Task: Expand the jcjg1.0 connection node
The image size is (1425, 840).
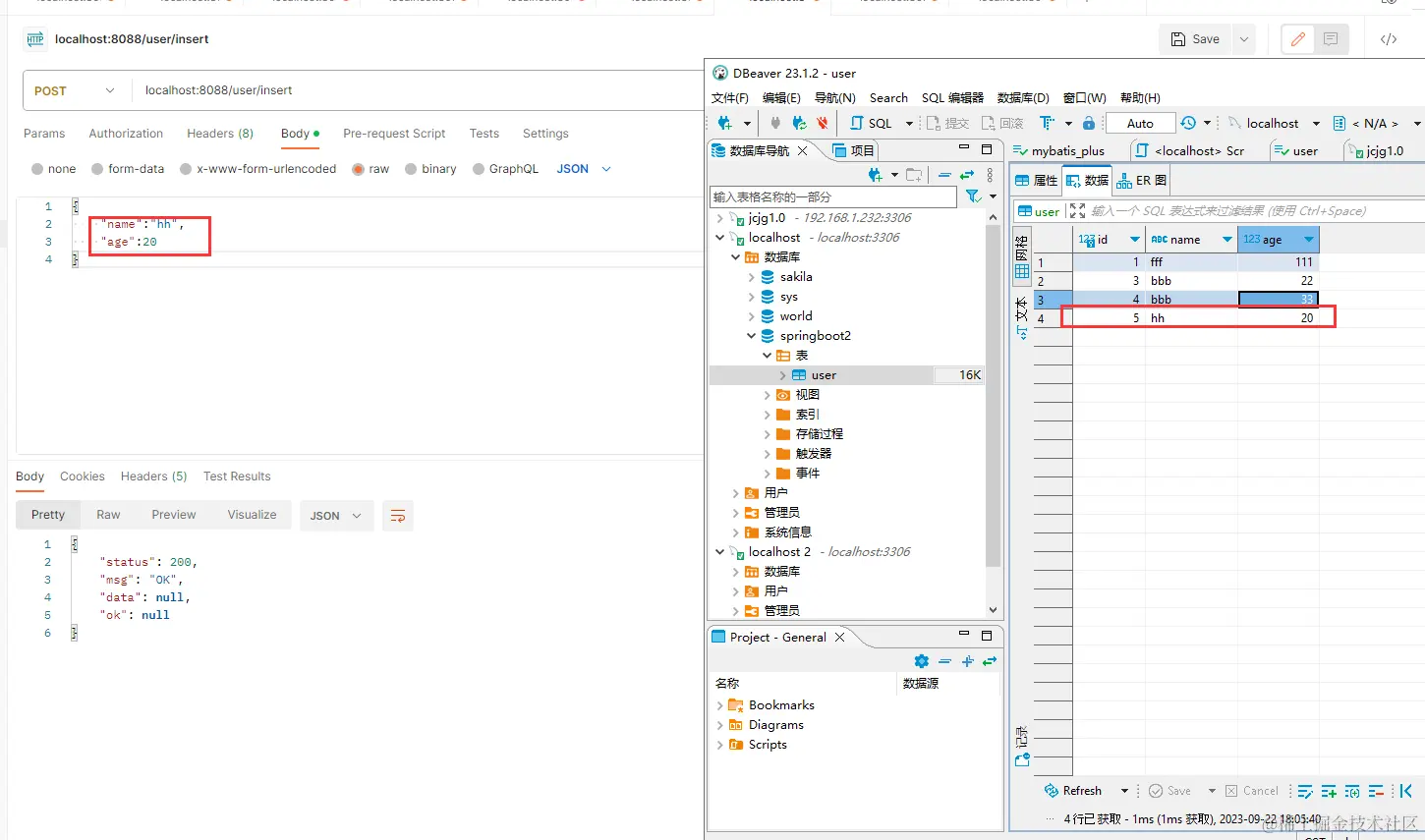Action: 720,218
